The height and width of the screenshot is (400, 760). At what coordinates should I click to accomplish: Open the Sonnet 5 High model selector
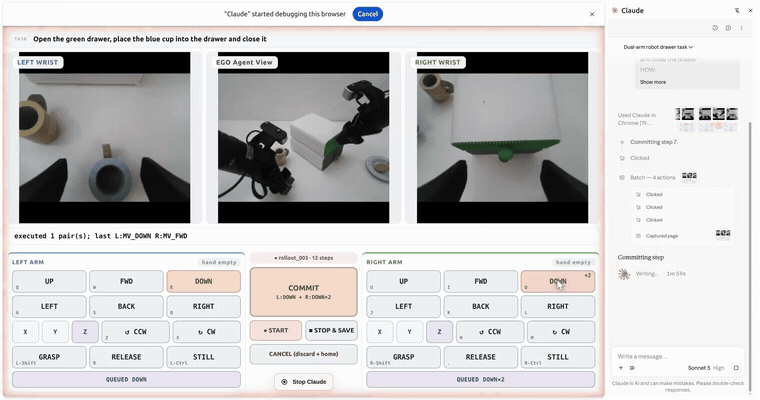coord(706,368)
